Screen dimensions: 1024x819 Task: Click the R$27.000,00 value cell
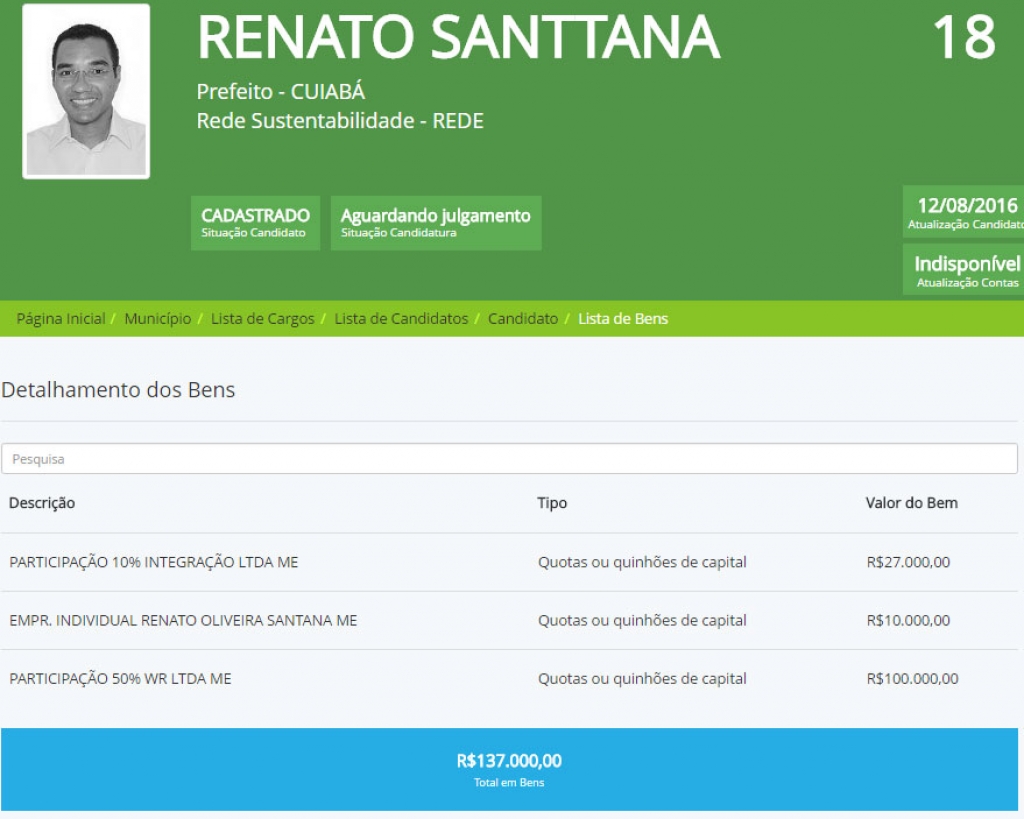908,562
